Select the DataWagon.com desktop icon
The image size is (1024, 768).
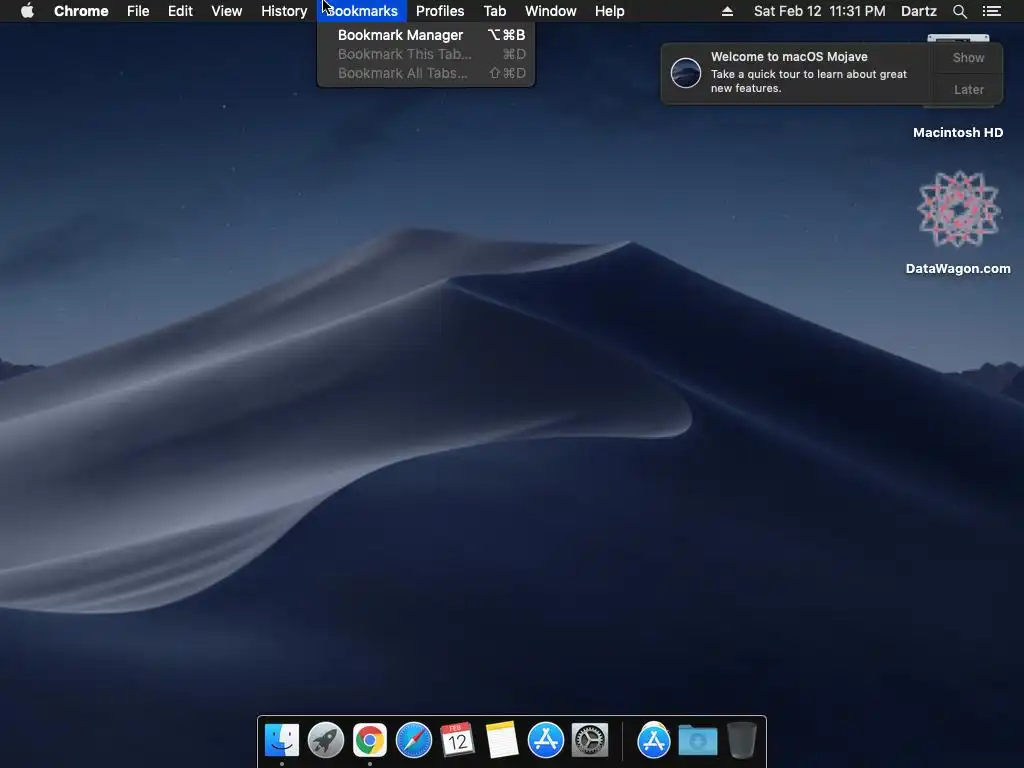pyautogui.click(x=958, y=210)
